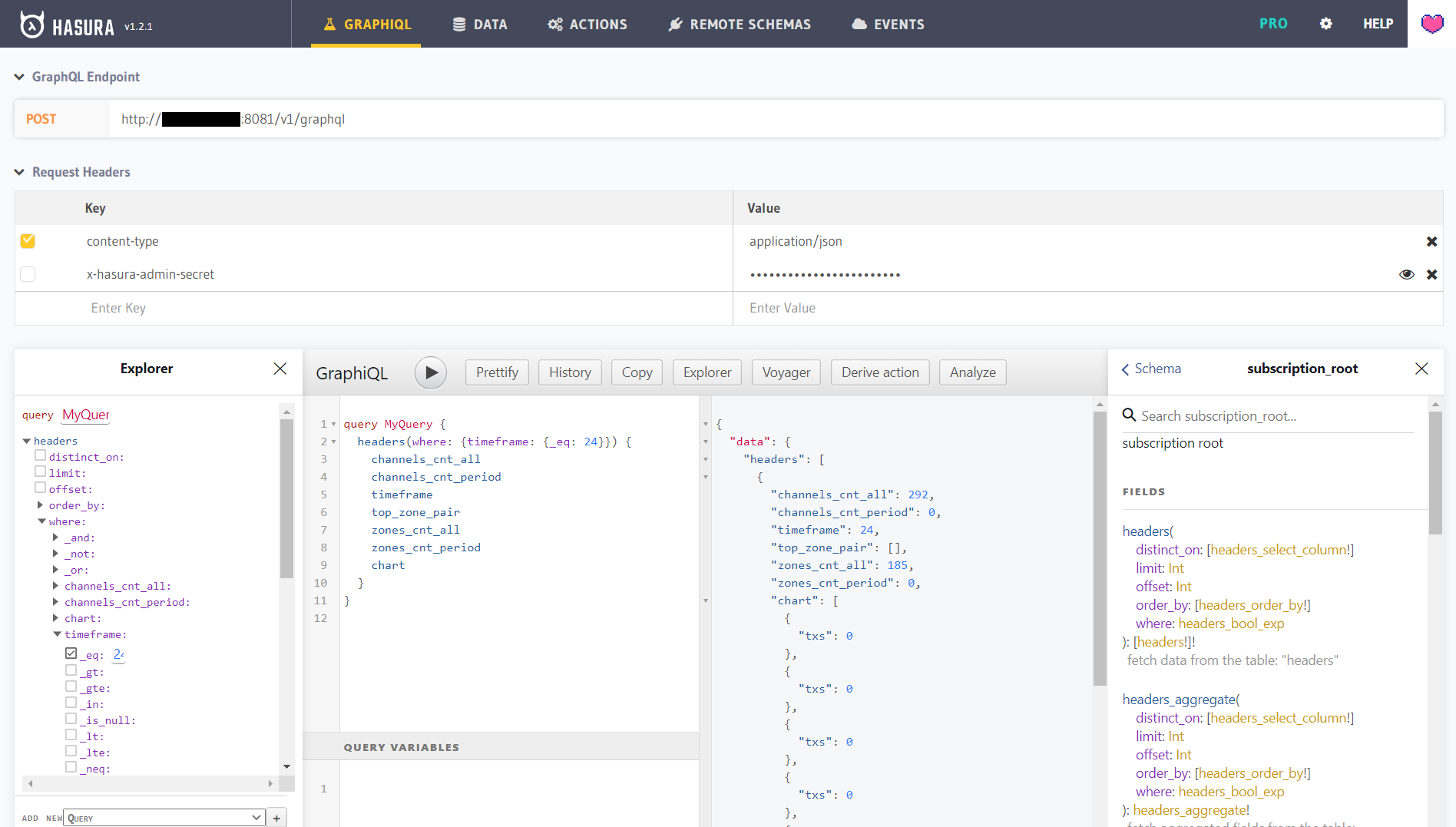
Task: Delete the content-type header row
Action: click(x=1431, y=242)
